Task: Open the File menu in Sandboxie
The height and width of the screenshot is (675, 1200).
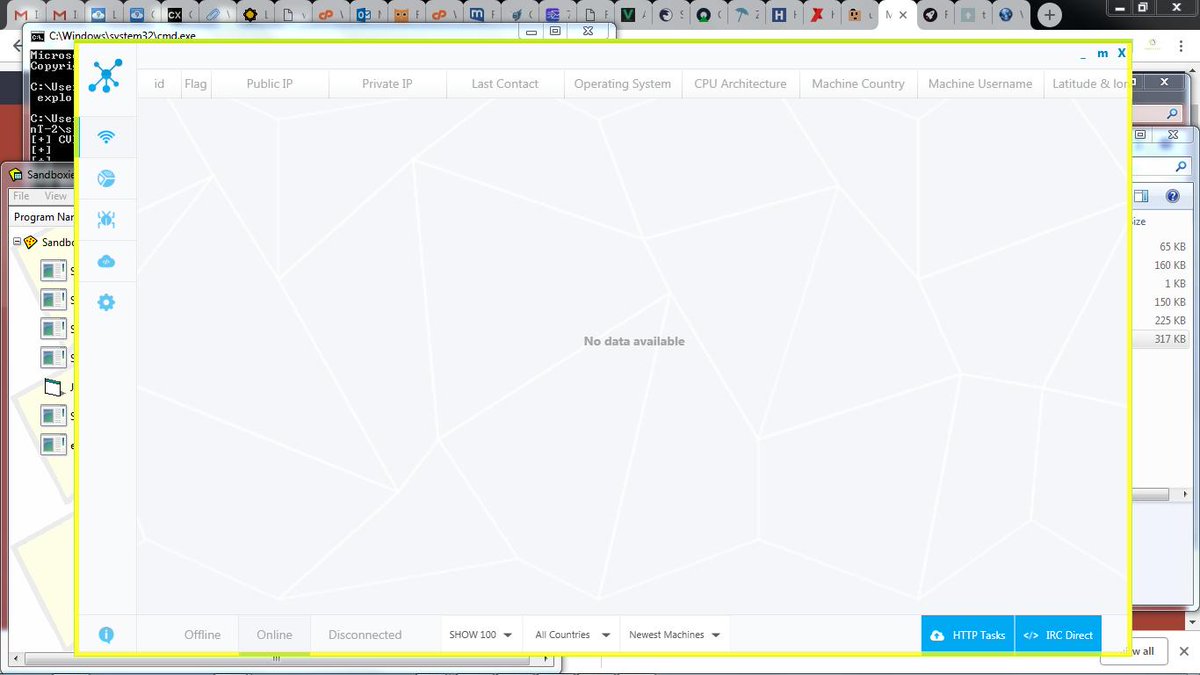Action: (x=21, y=196)
